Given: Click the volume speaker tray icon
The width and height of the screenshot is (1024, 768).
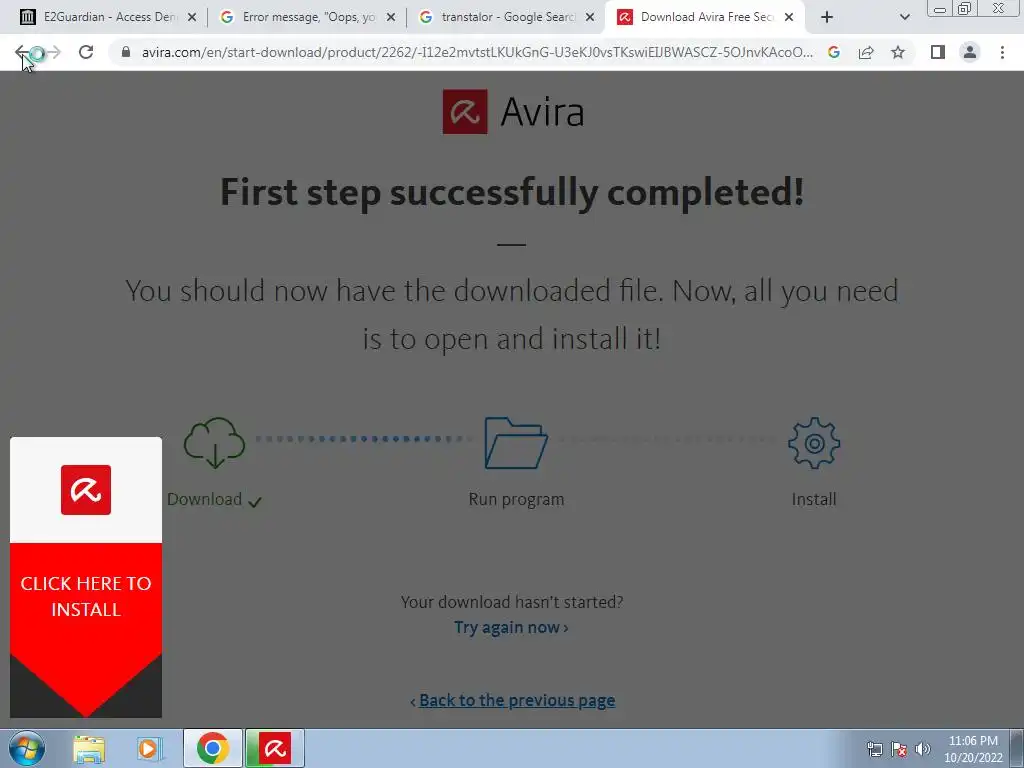Looking at the screenshot, I should [x=922, y=749].
